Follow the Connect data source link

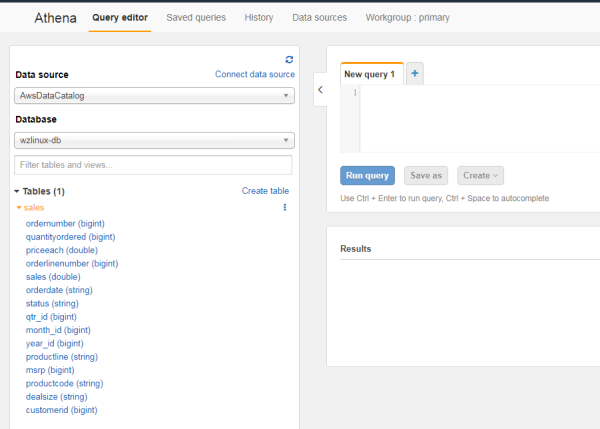(255, 75)
